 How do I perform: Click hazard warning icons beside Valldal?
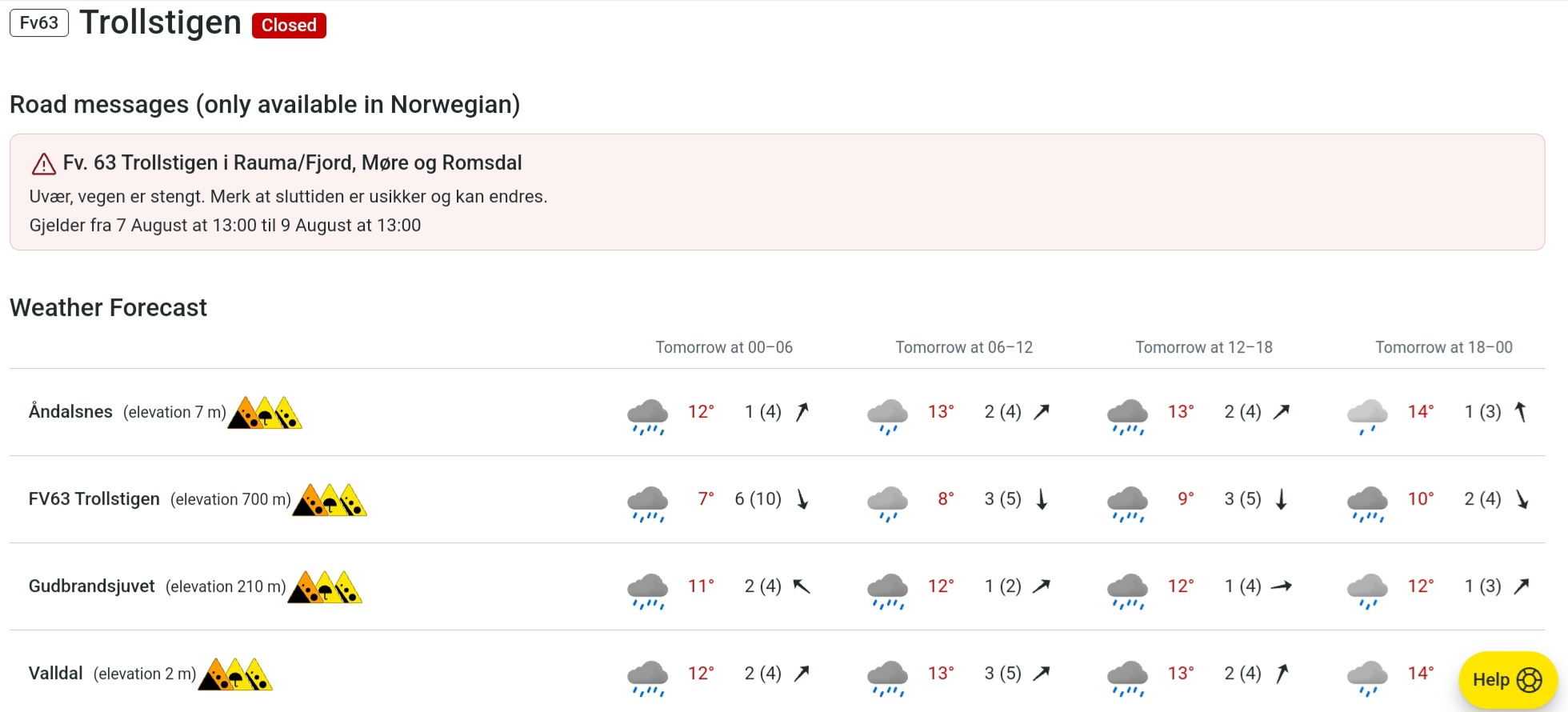pyautogui.click(x=235, y=674)
